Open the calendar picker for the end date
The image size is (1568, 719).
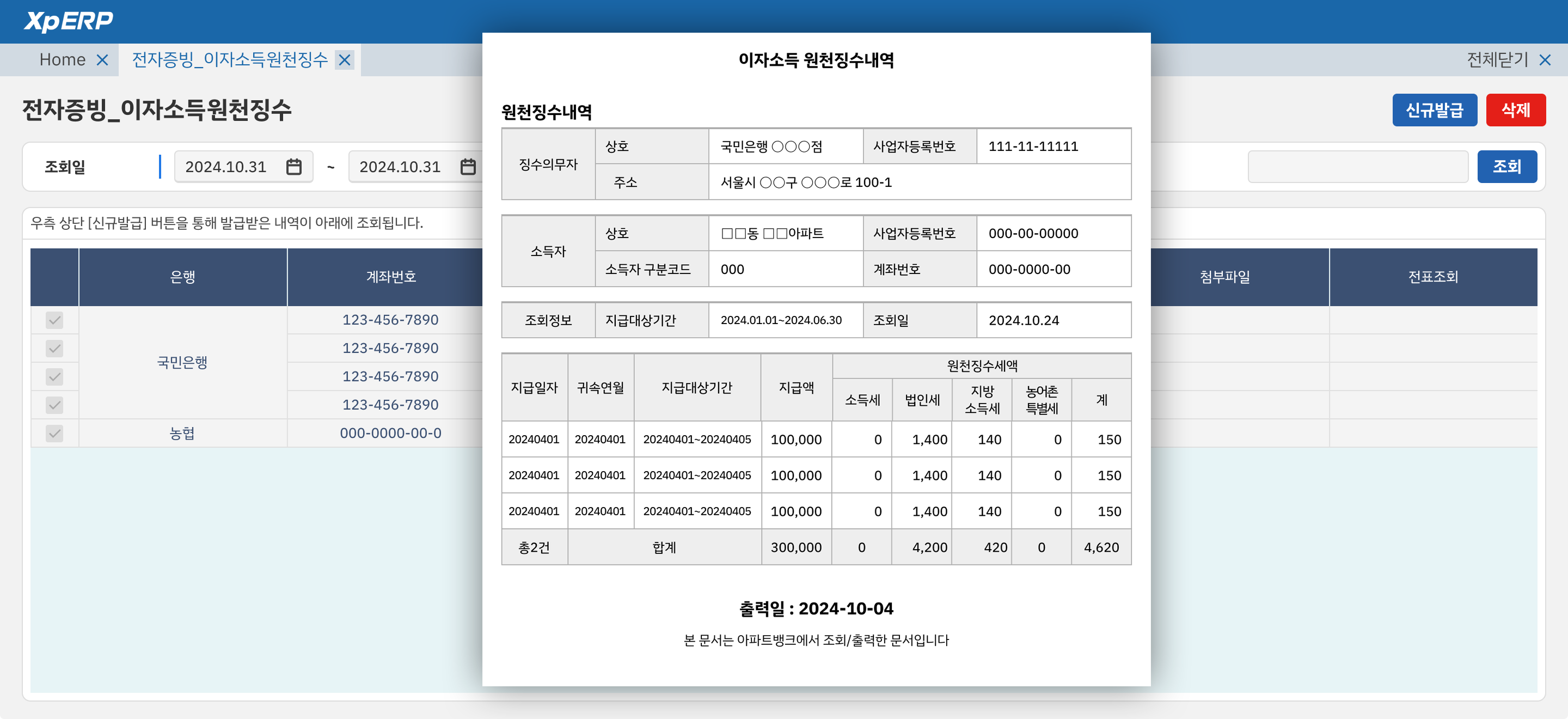(x=465, y=166)
